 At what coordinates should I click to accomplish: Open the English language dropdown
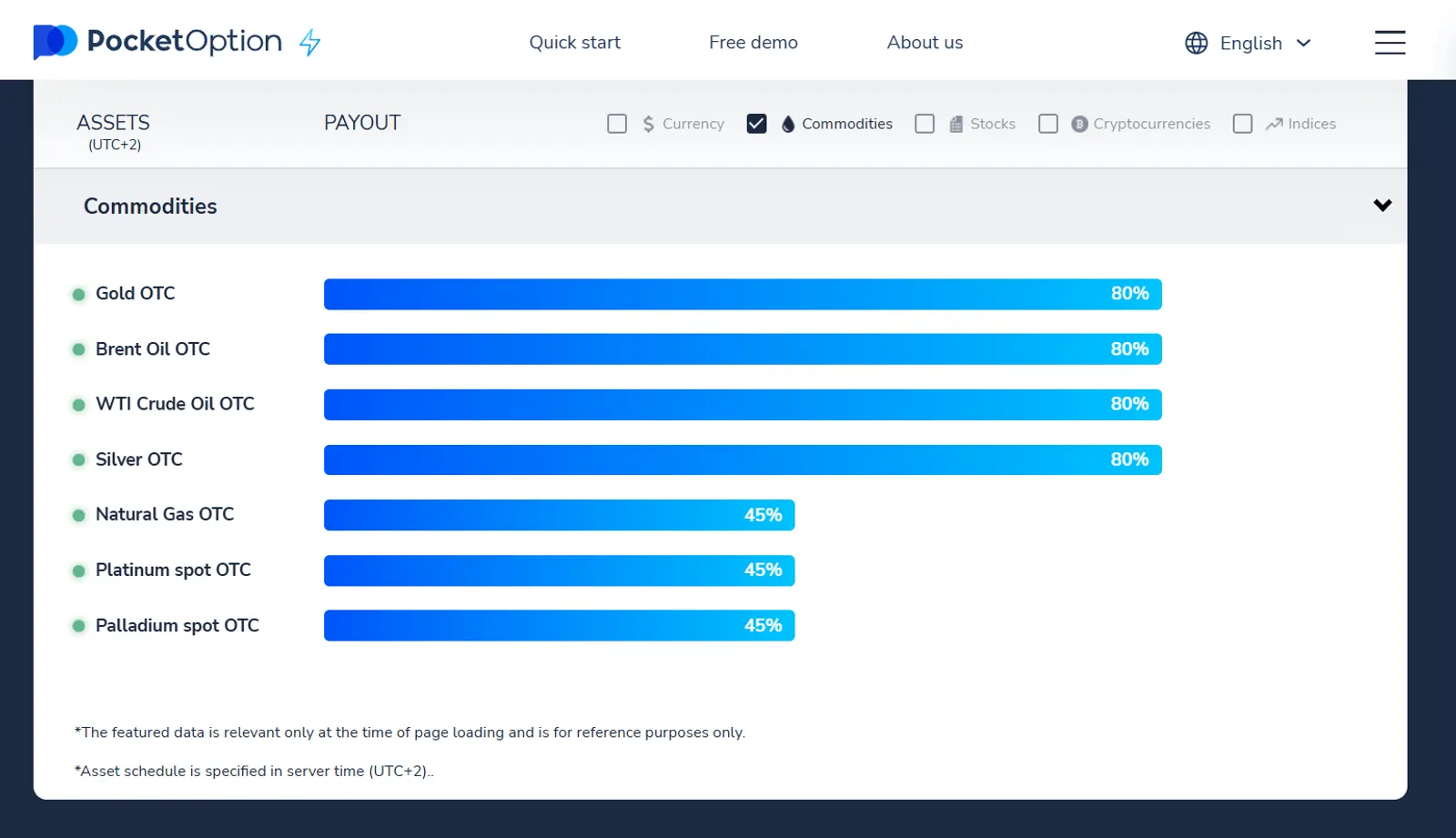pos(1265,43)
